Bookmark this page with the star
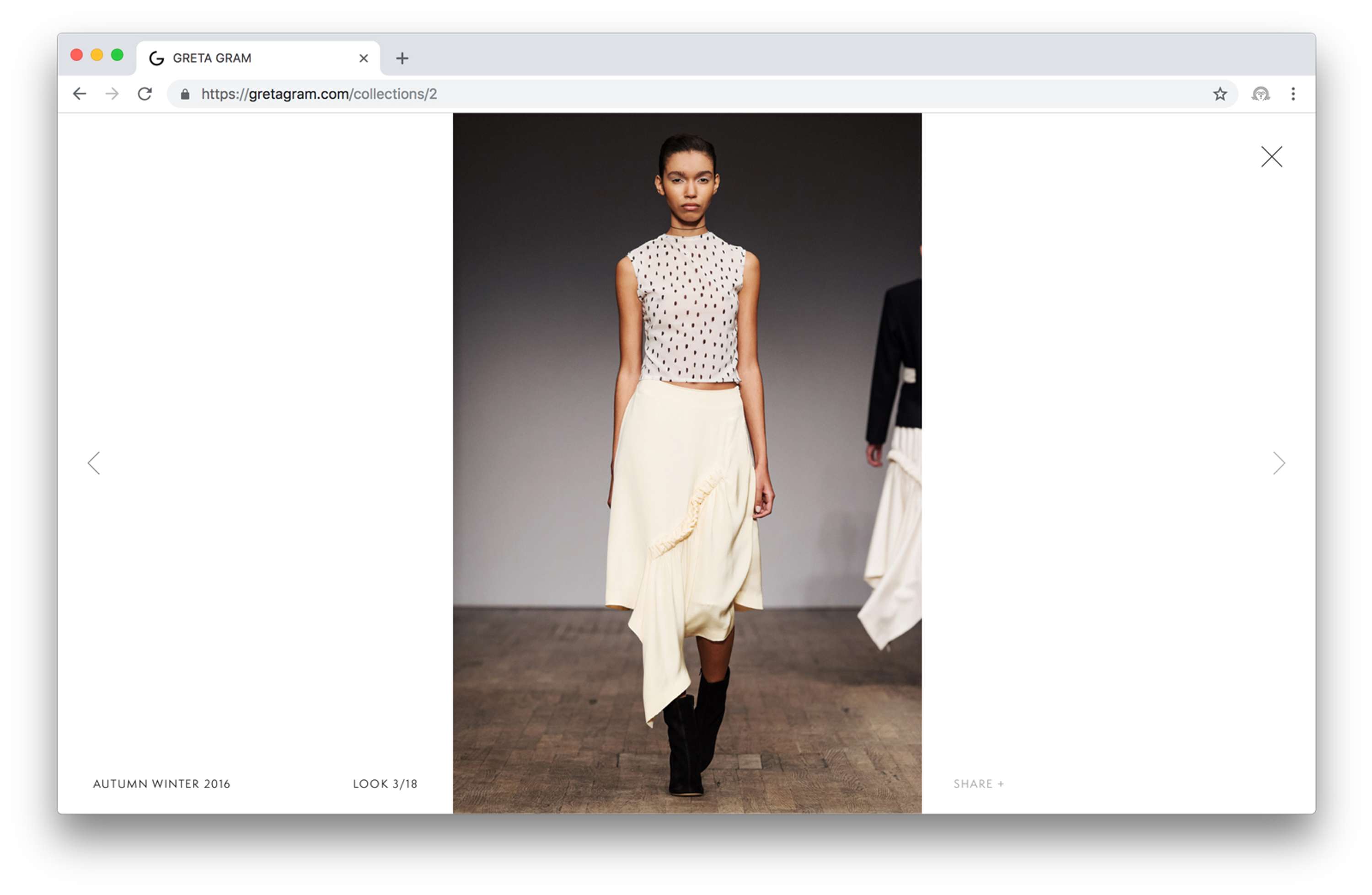 [1219, 94]
